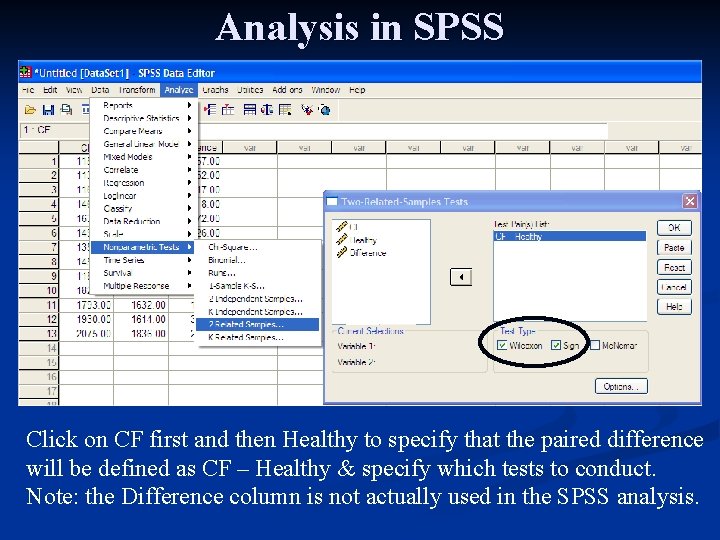Select the CF variable in dialog list
This screenshot has width=720, height=540.
[x=348, y=227]
